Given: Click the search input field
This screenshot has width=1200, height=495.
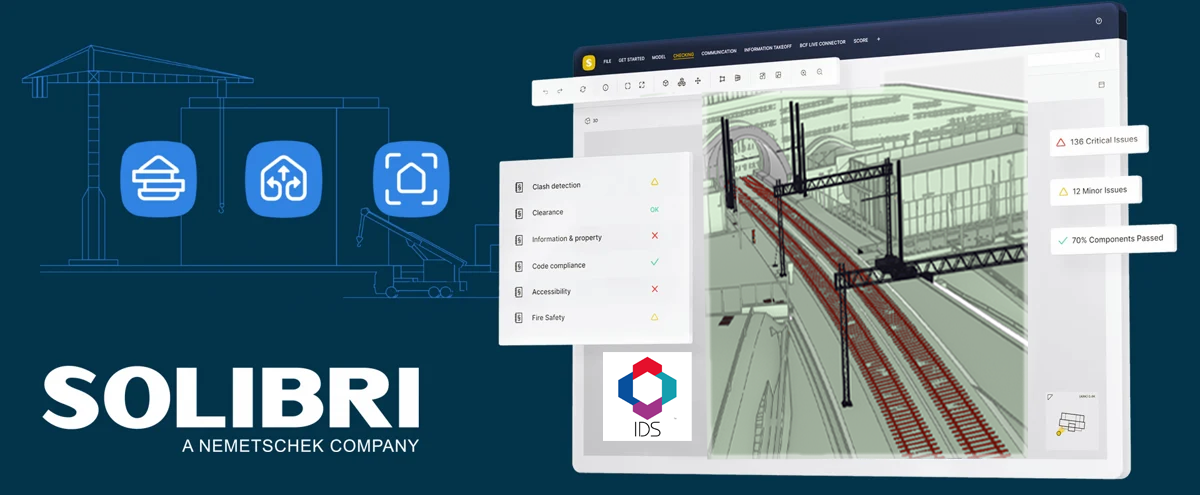Looking at the screenshot, I should point(1066,57).
